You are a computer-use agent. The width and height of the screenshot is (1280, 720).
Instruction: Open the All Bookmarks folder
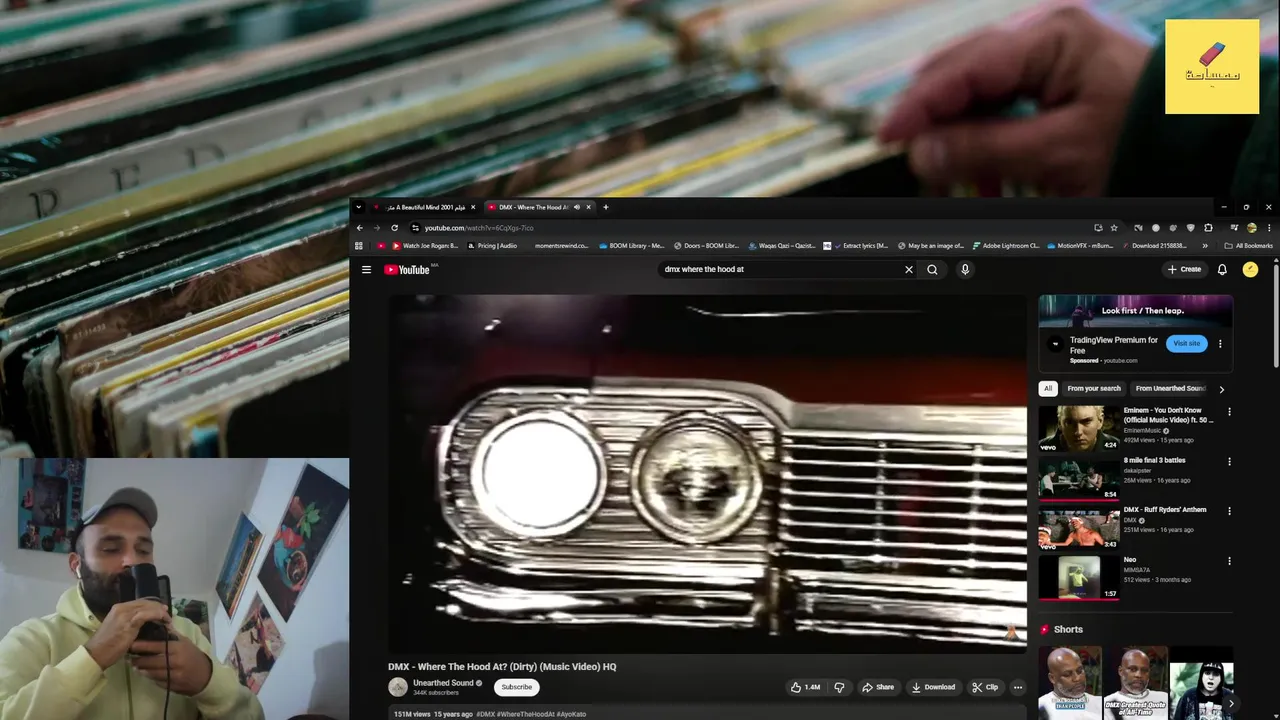point(1248,245)
